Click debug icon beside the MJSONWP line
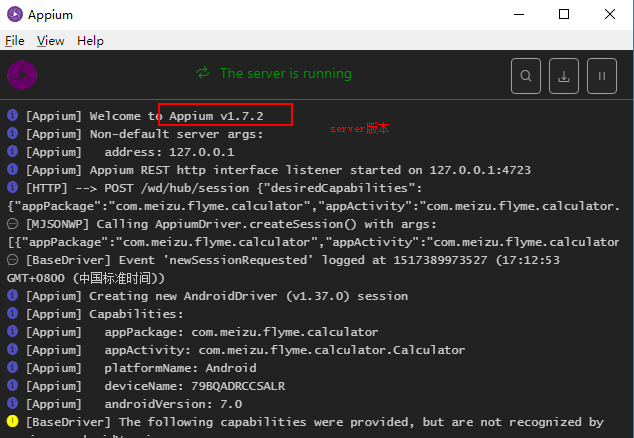Viewport: 634px width, 438px height. point(13,223)
